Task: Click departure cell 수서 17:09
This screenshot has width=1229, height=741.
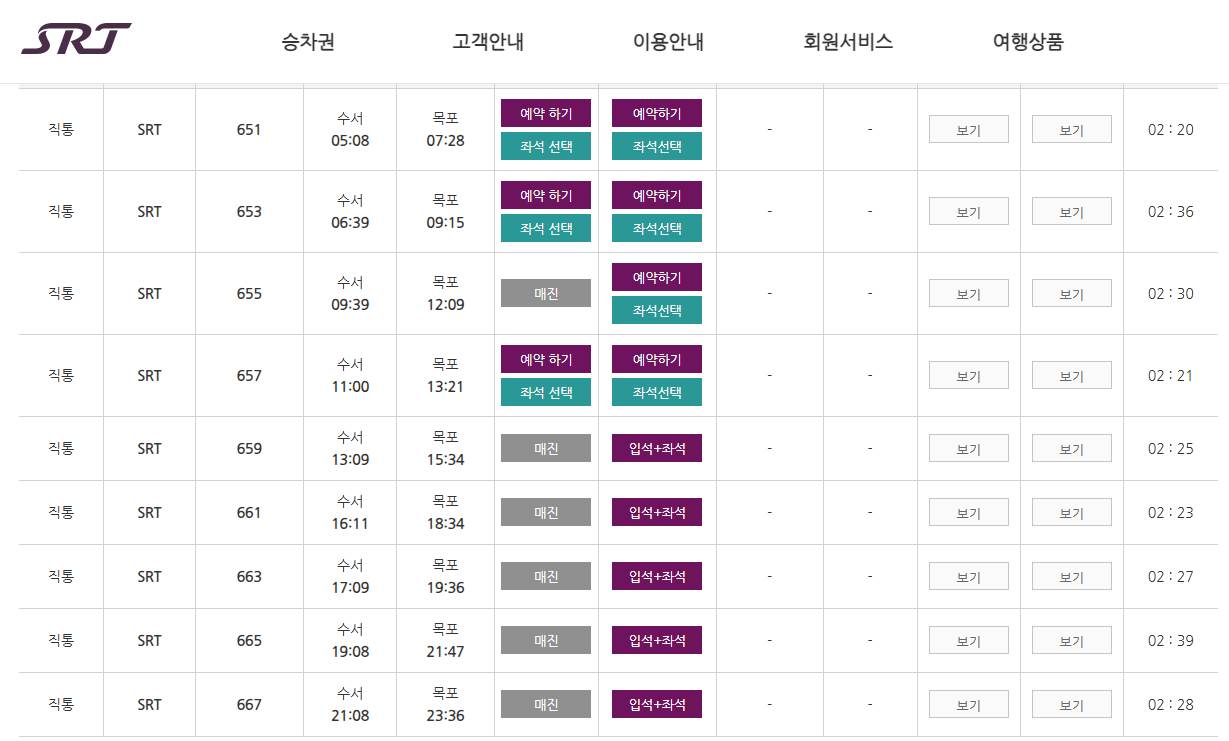Action: [x=350, y=576]
